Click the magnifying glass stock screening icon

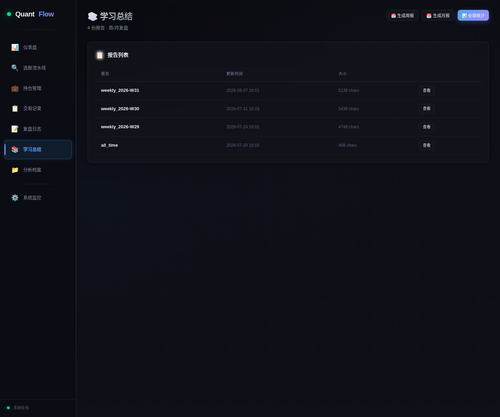point(15,68)
